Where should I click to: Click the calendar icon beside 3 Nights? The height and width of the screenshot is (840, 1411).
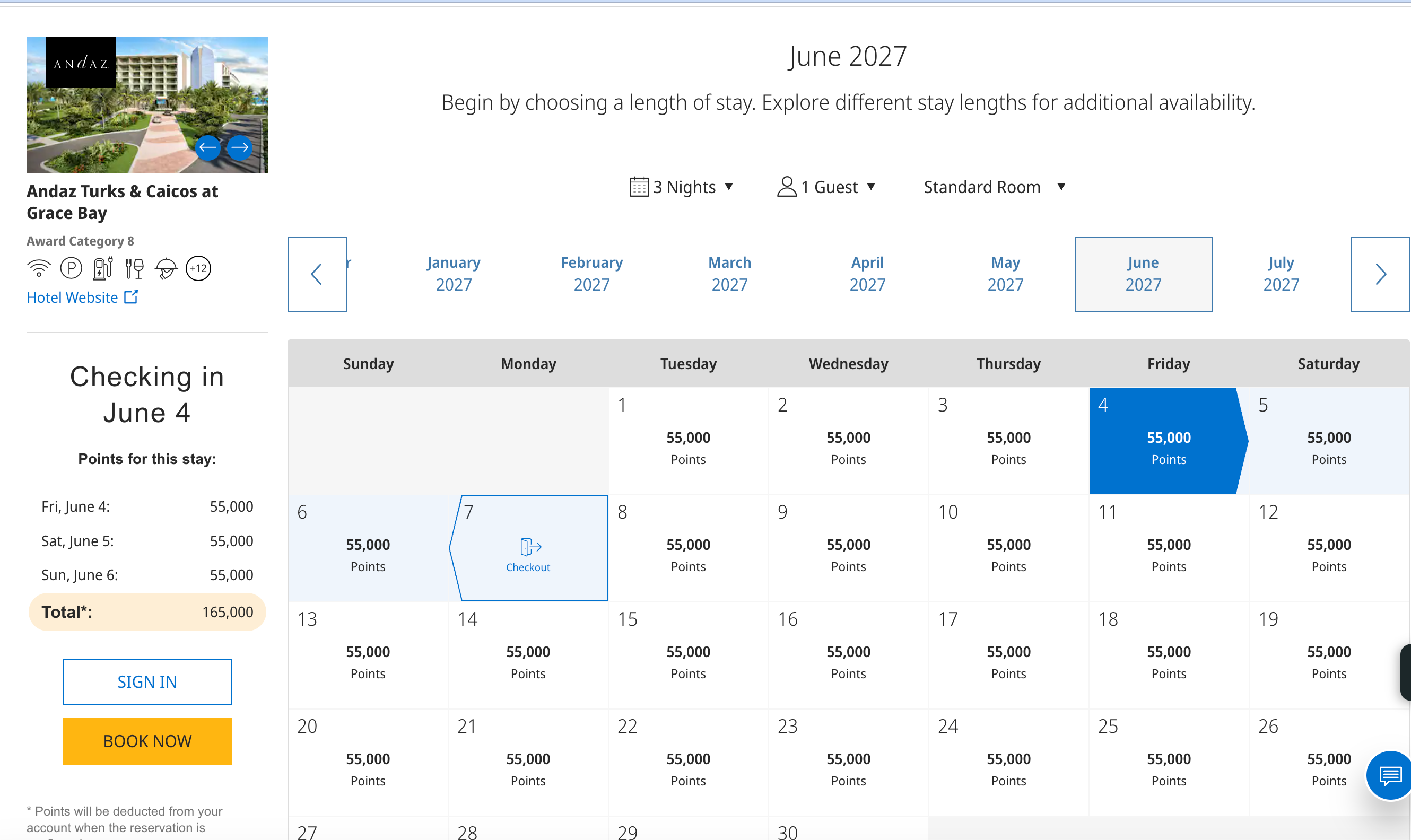(639, 187)
